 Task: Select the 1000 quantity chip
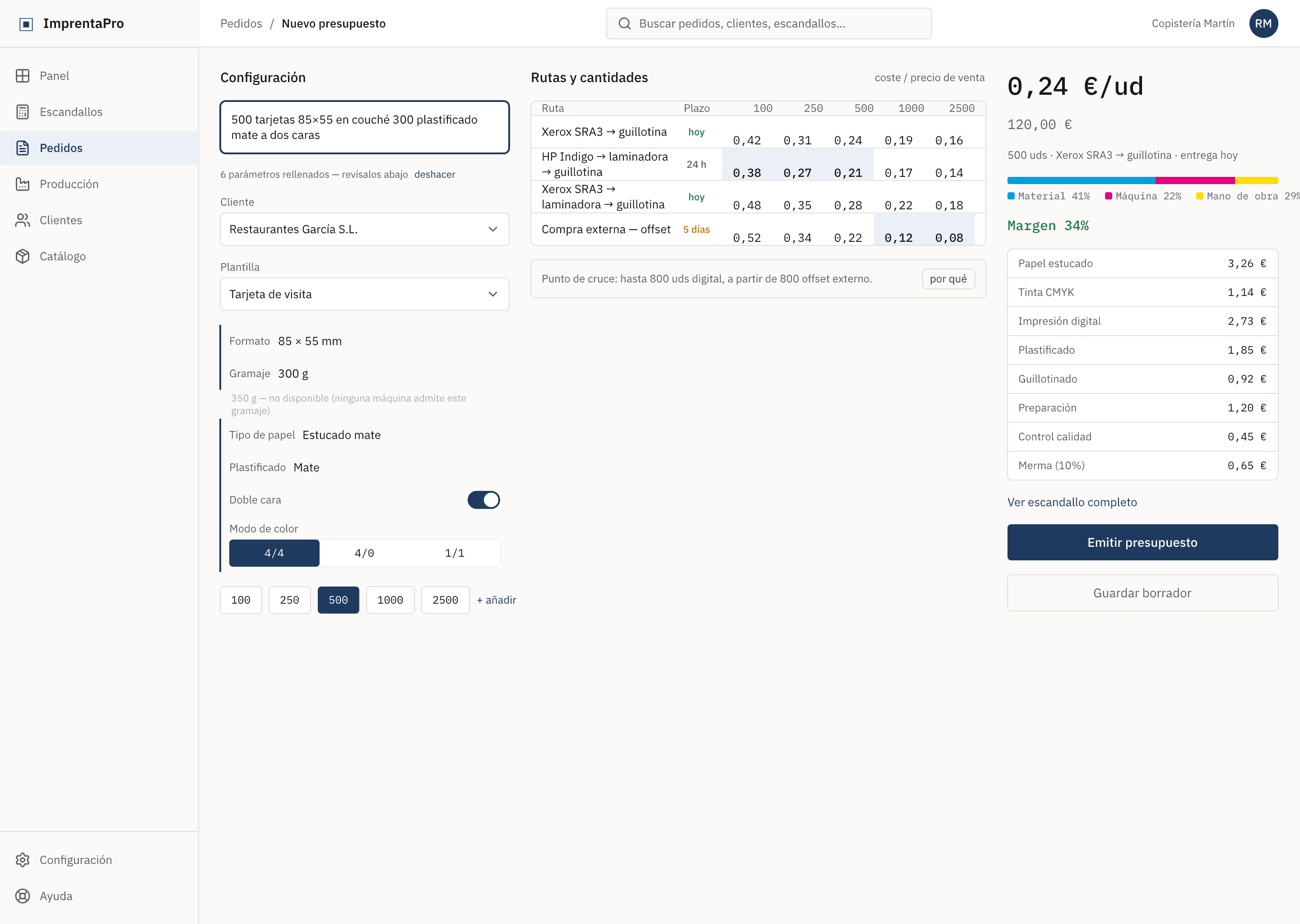click(x=390, y=600)
